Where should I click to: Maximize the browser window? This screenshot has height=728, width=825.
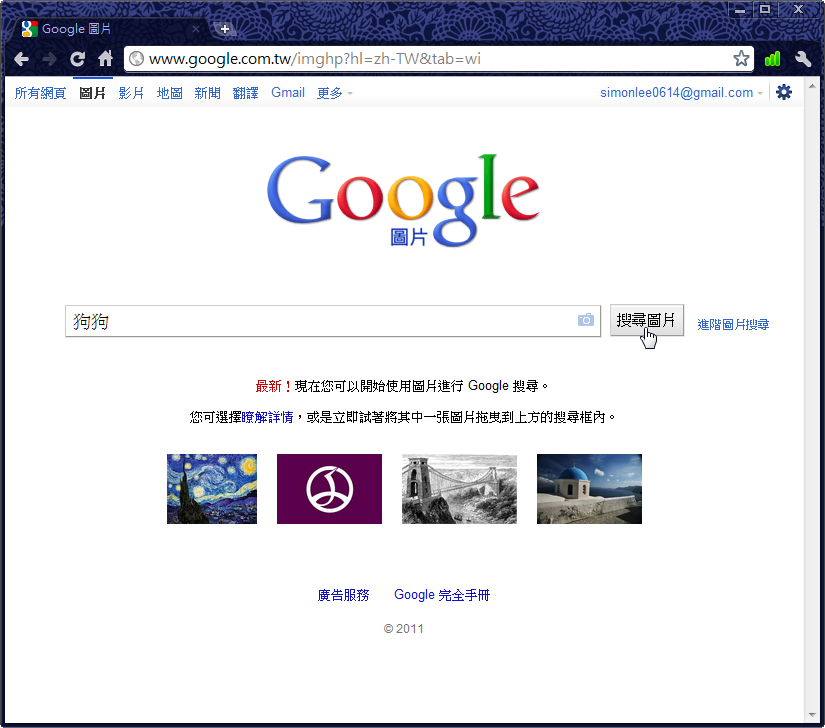coord(765,9)
